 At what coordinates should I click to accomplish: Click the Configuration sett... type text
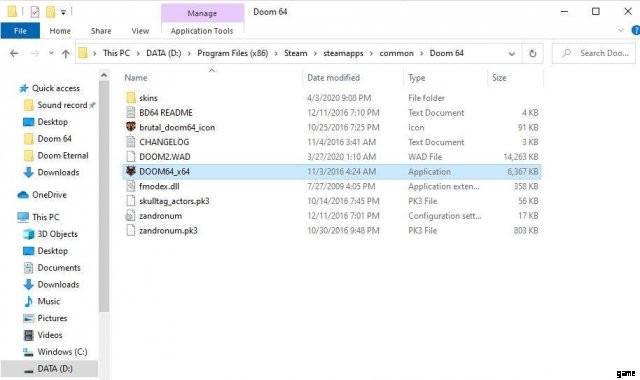click(444, 216)
